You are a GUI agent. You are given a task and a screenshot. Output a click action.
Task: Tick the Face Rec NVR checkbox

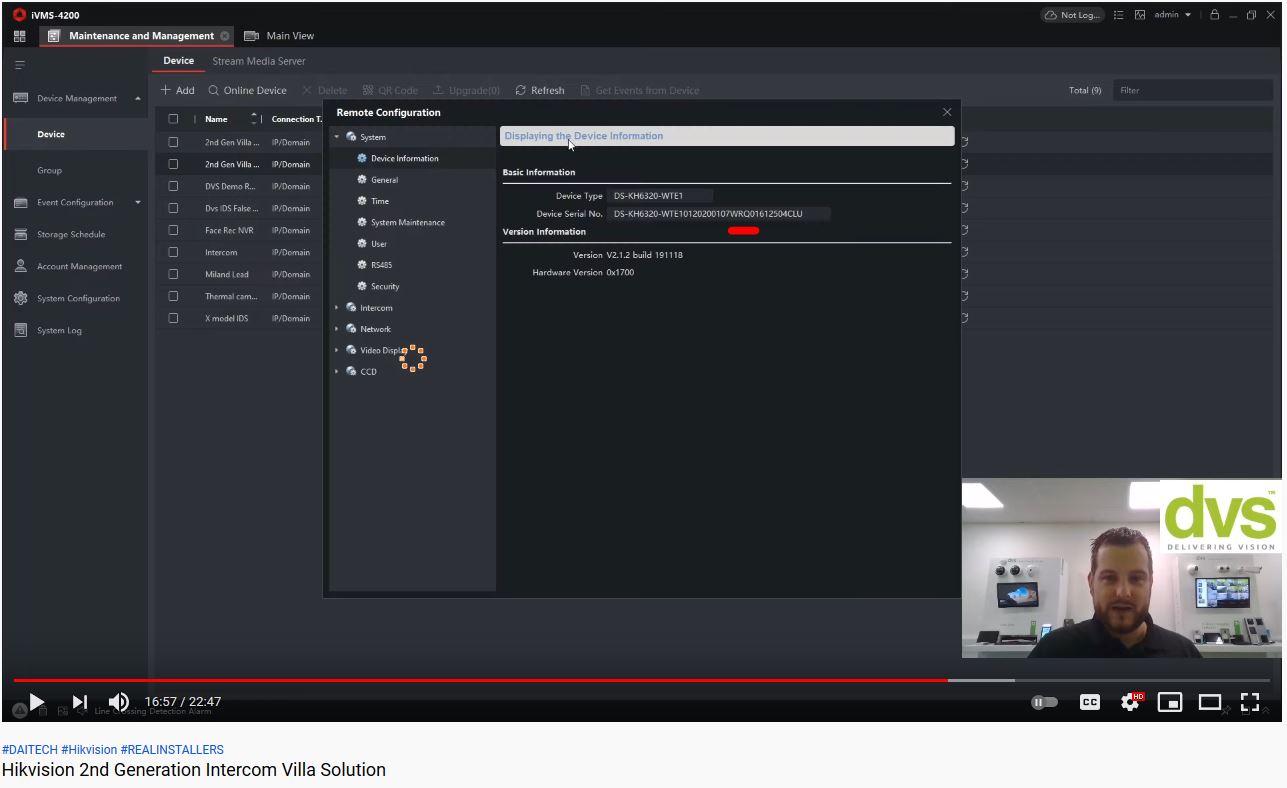pyautogui.click(x=173, y=230)
